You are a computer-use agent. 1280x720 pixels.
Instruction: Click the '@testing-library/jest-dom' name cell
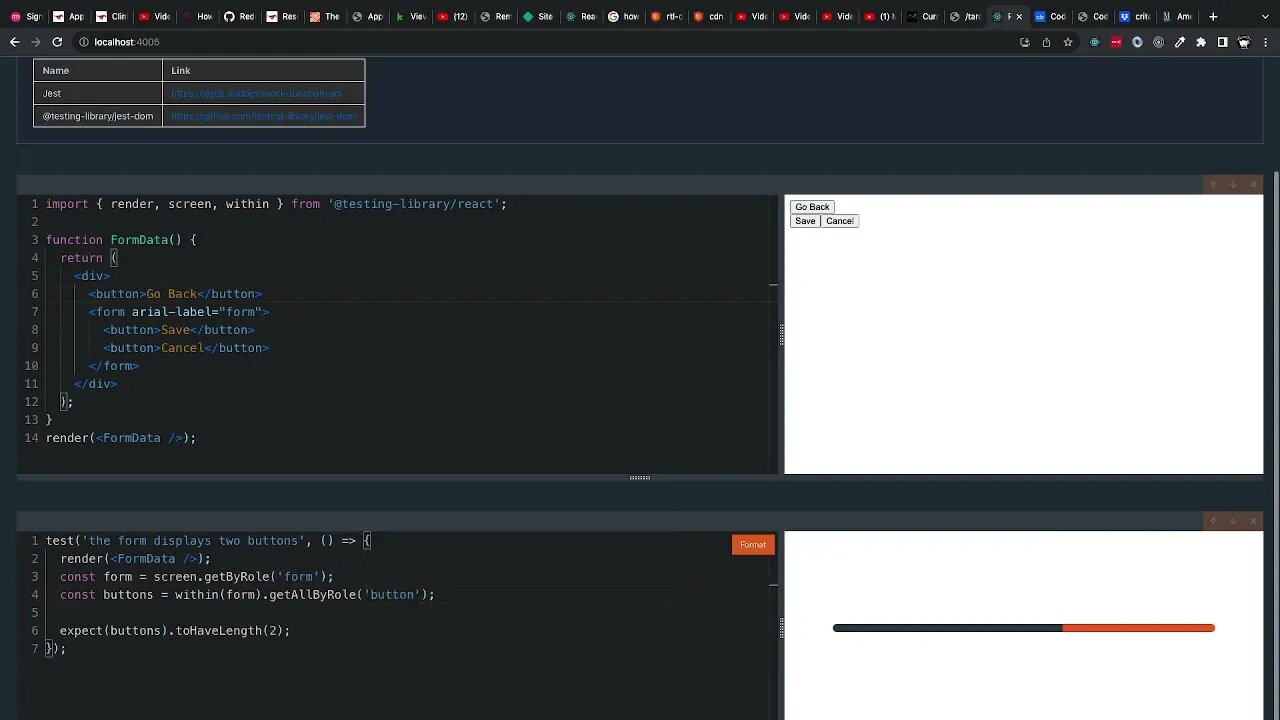click(98, 116)
